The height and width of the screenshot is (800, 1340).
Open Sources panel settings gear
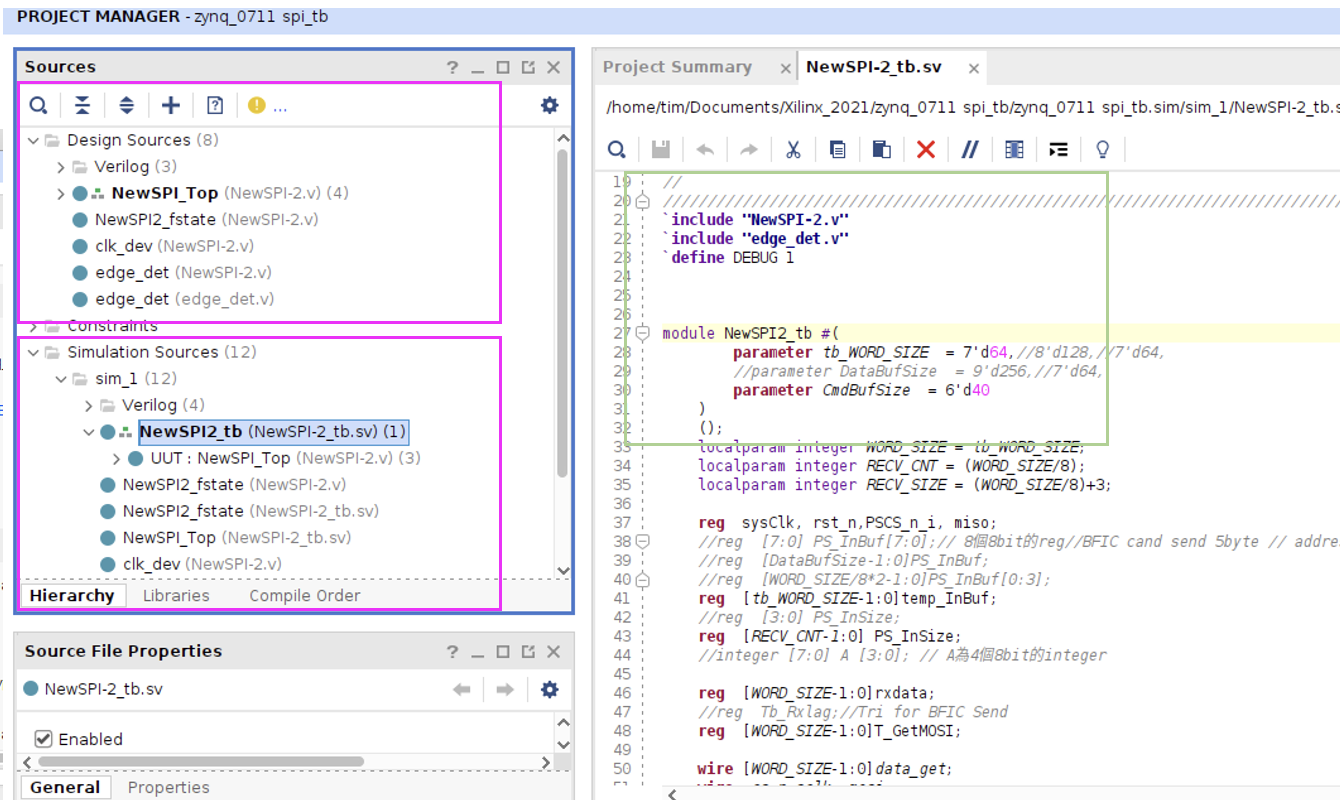[x=549, y=105]
